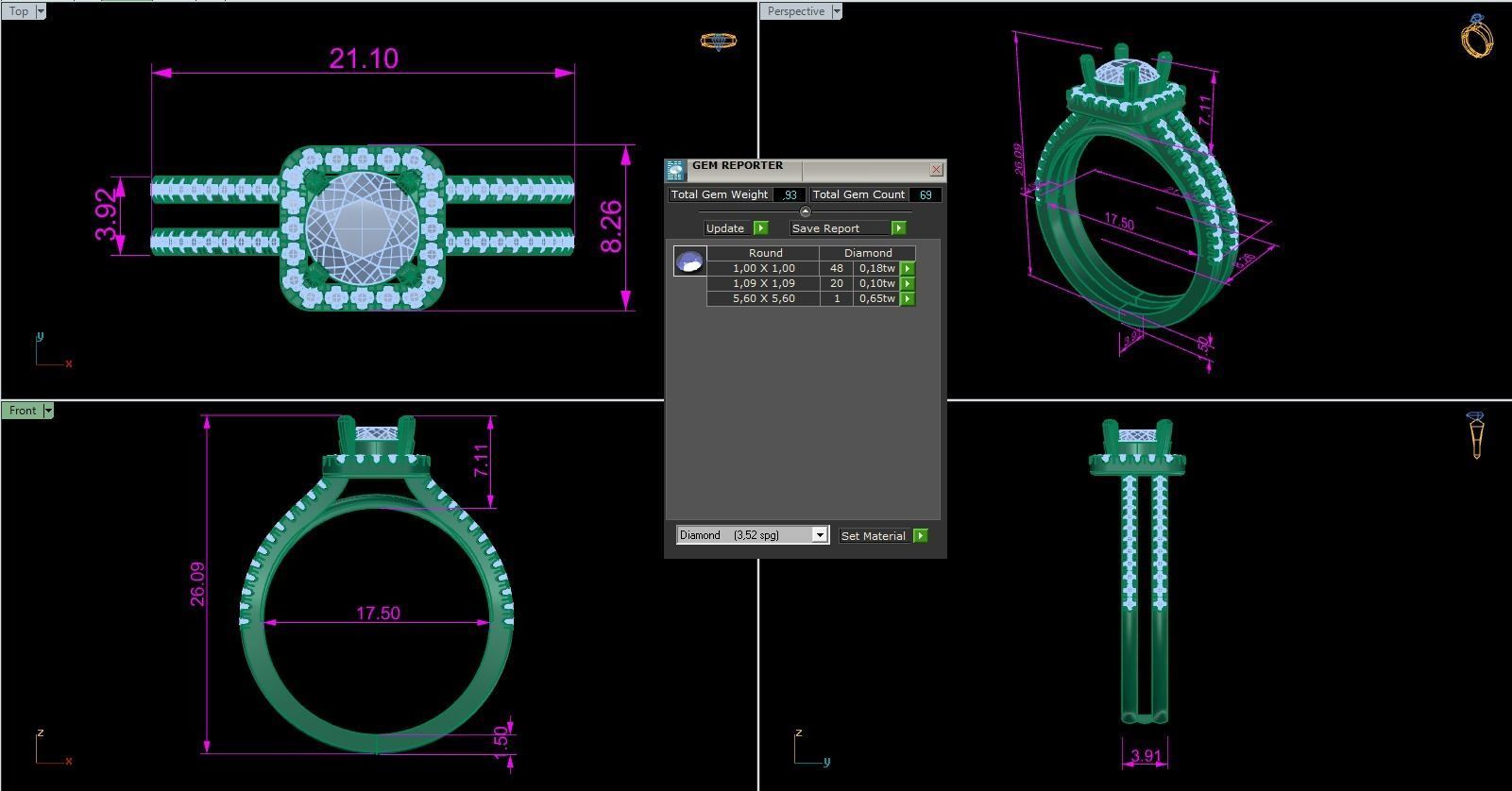Click the Gem Reporter panel icon
1512x791 pixels.
click(x=675, y=170)
